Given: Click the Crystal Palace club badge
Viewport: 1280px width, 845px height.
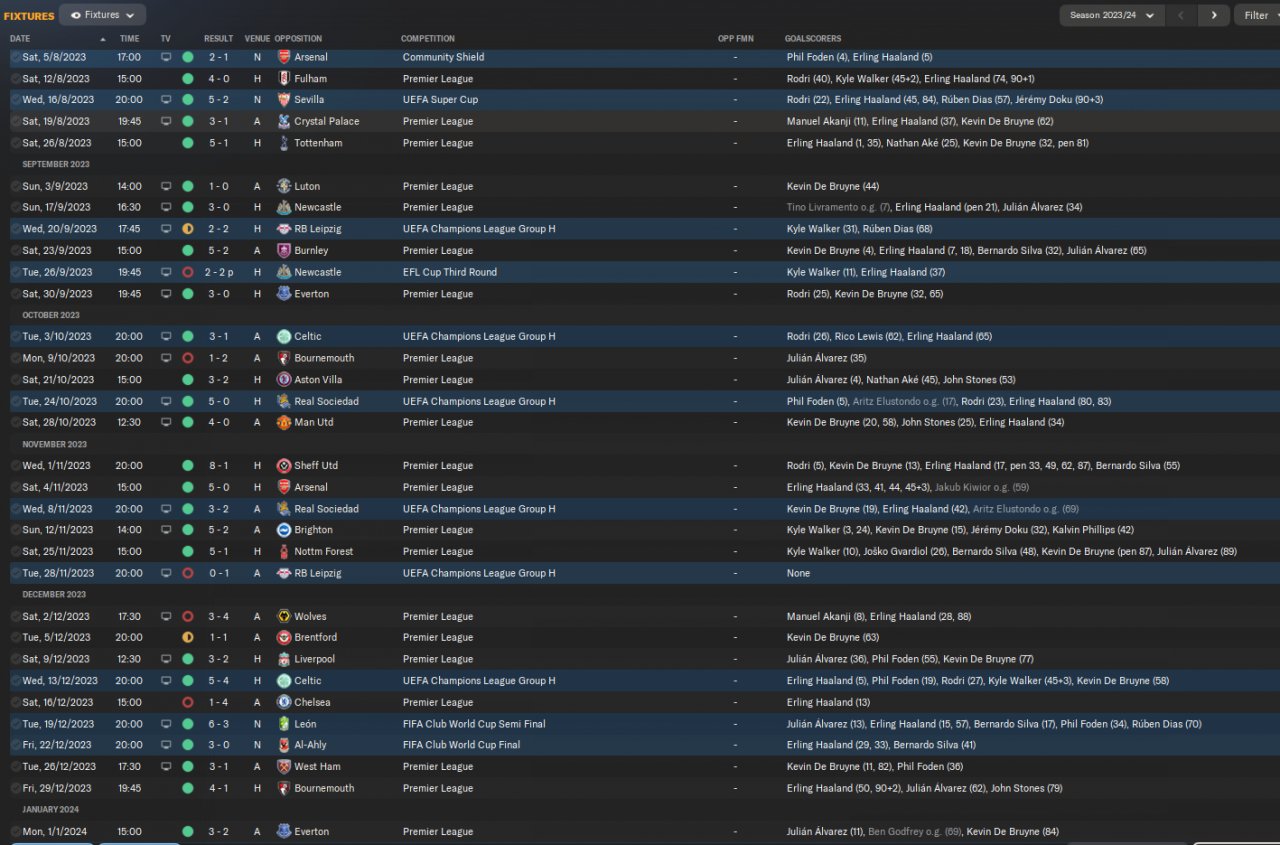Looking at the screenshot, I should point(284,122).
